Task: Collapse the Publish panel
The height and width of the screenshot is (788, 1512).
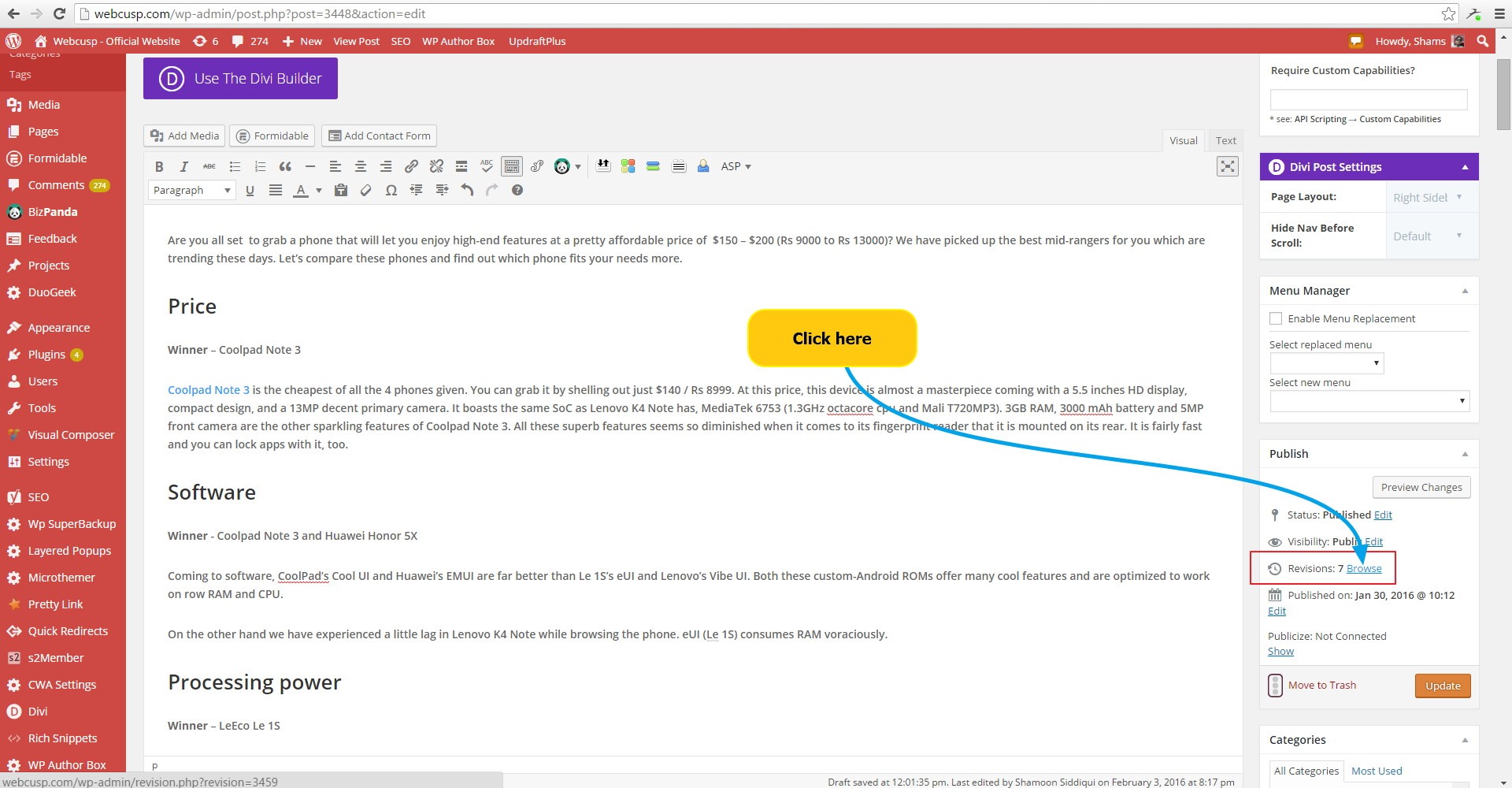Action: pyautogui.click(x=1465, y=454)
